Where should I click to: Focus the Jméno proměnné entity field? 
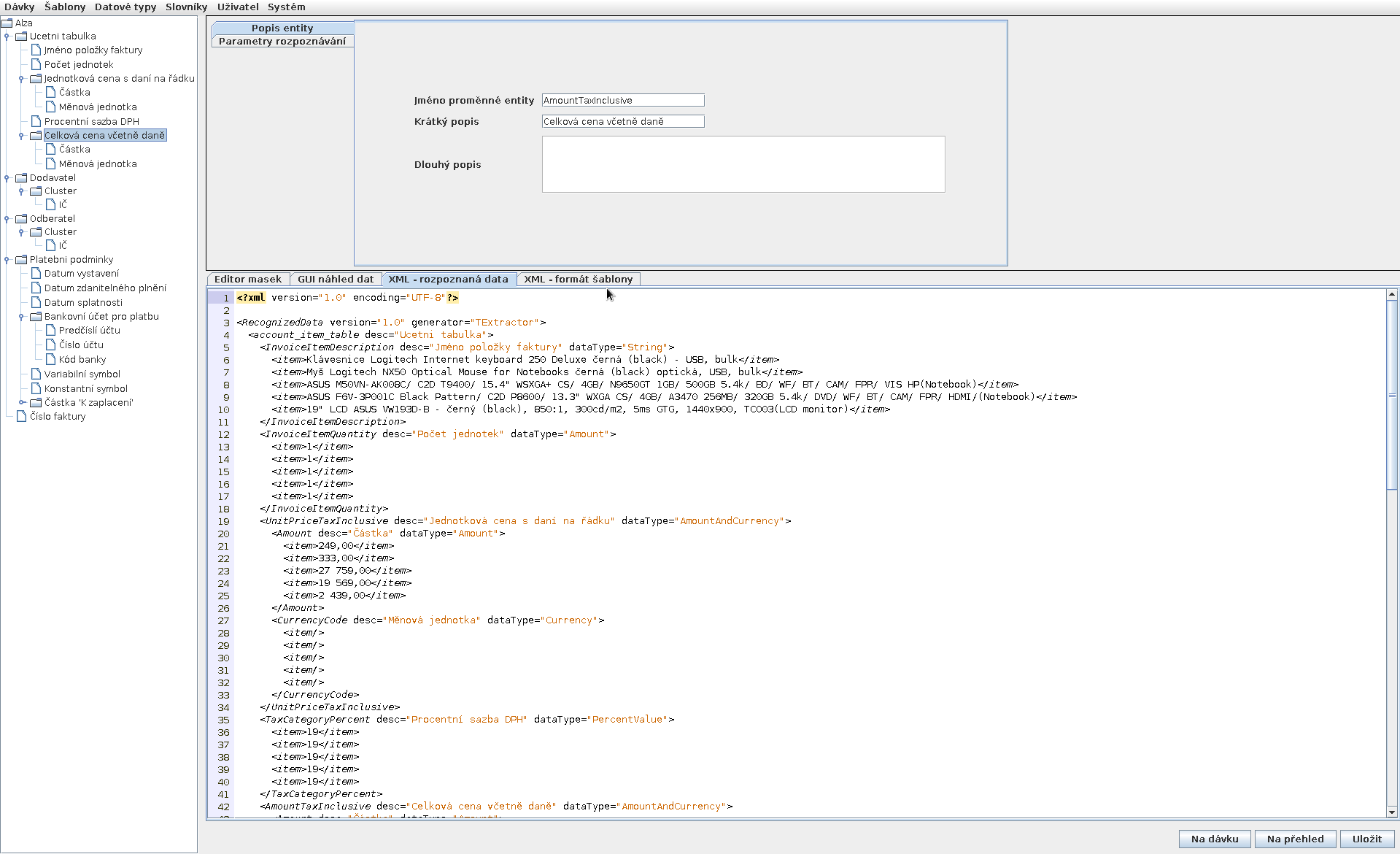tap(623, 100)
